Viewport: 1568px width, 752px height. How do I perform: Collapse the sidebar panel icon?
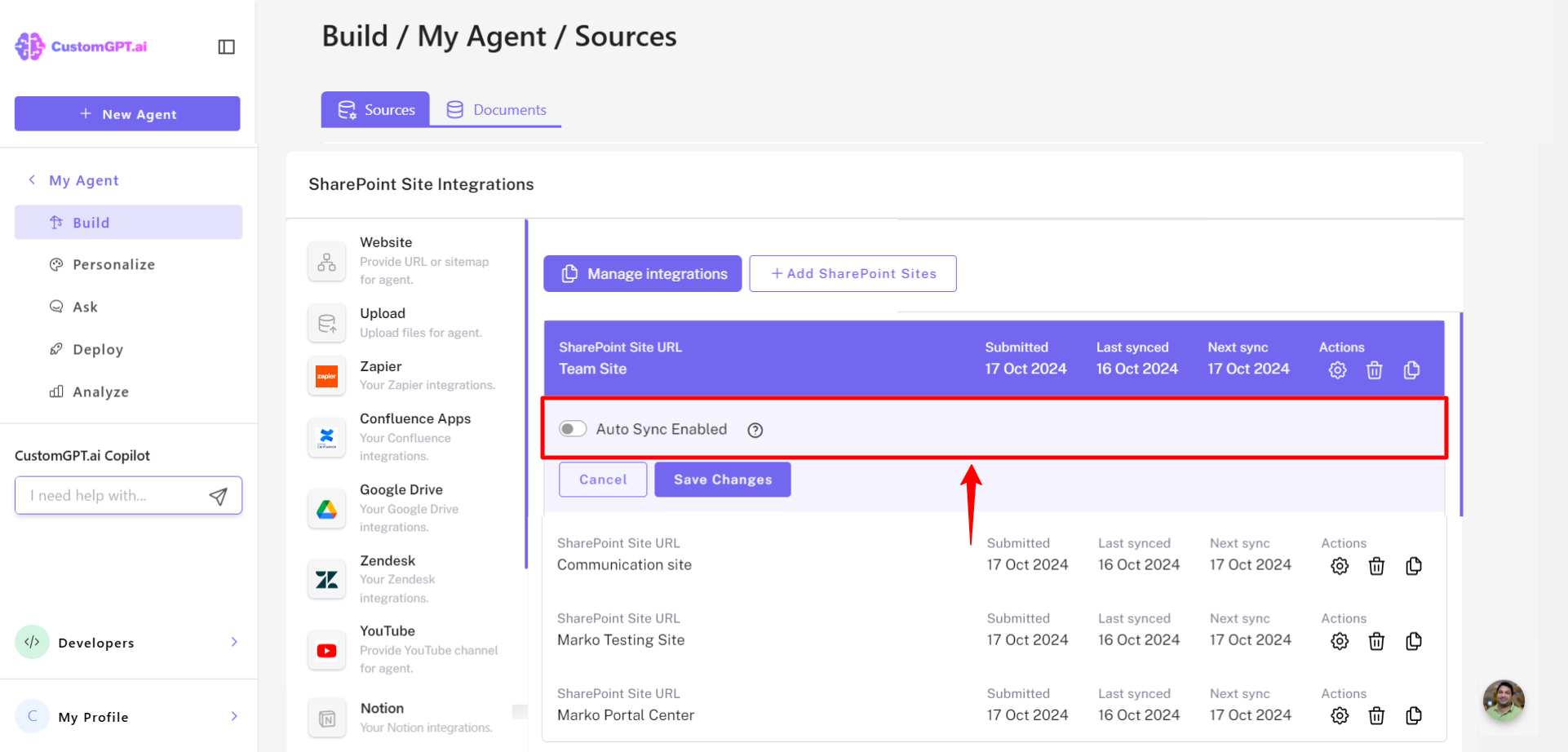[x=227, y=46]
